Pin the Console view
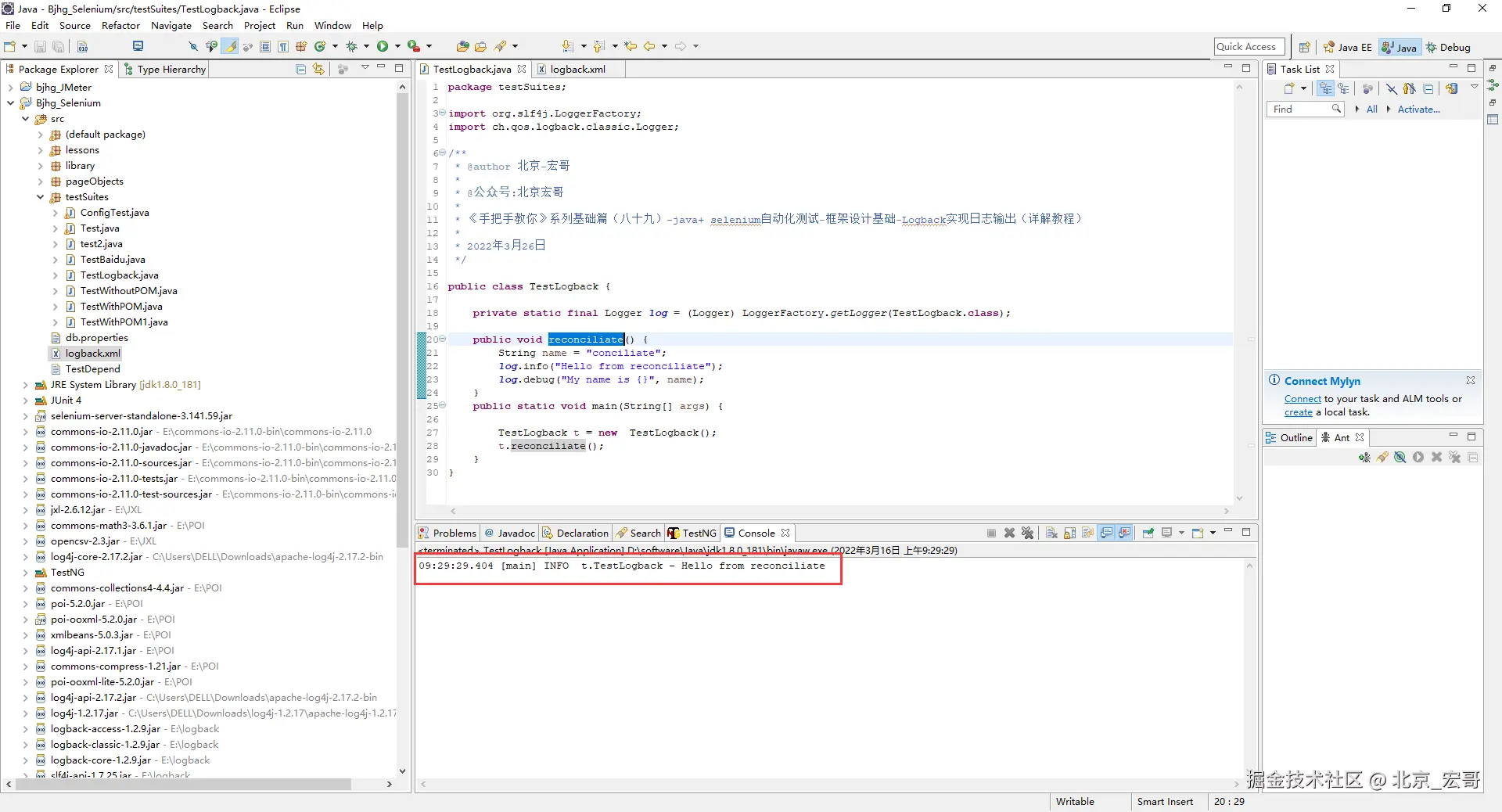This screenshot has height=812, width=1502. 1148,534
